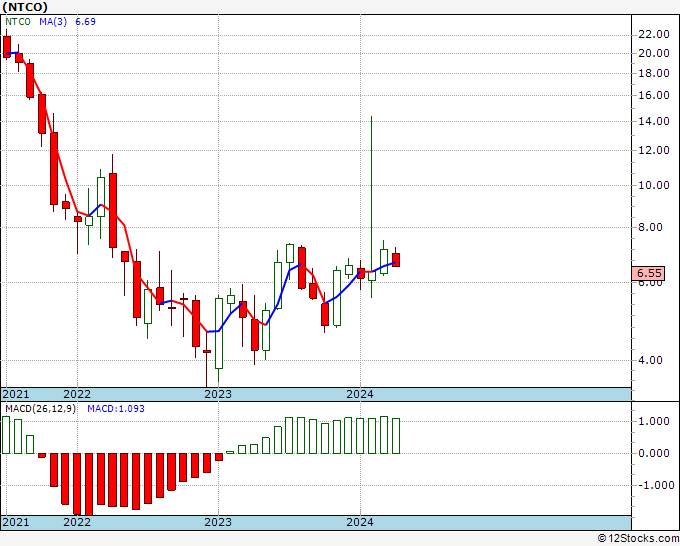
Task: Click the last red candlestick near 6.55
Action: pos(396,259)
